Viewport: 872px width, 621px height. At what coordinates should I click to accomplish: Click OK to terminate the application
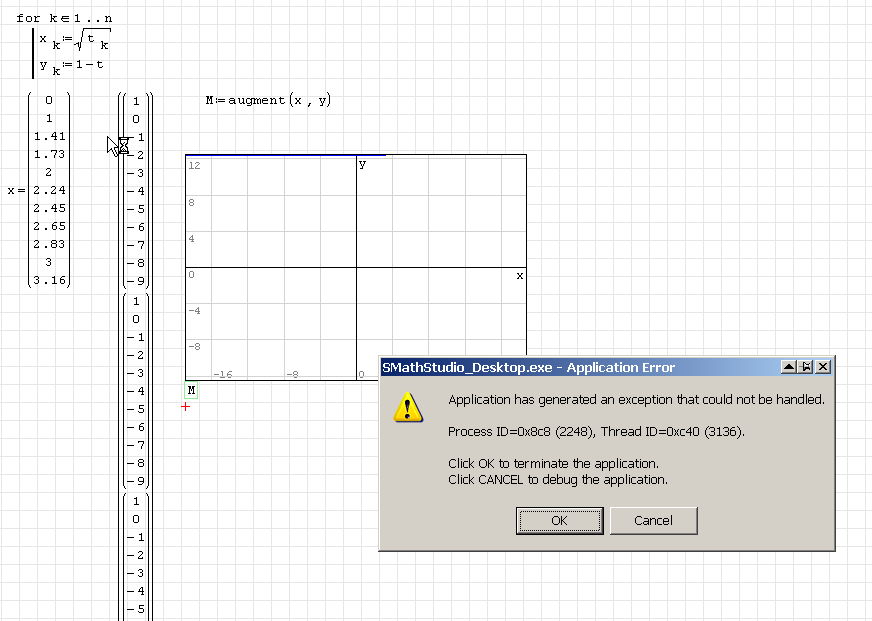pyautogui.click(x=559, y=520)
